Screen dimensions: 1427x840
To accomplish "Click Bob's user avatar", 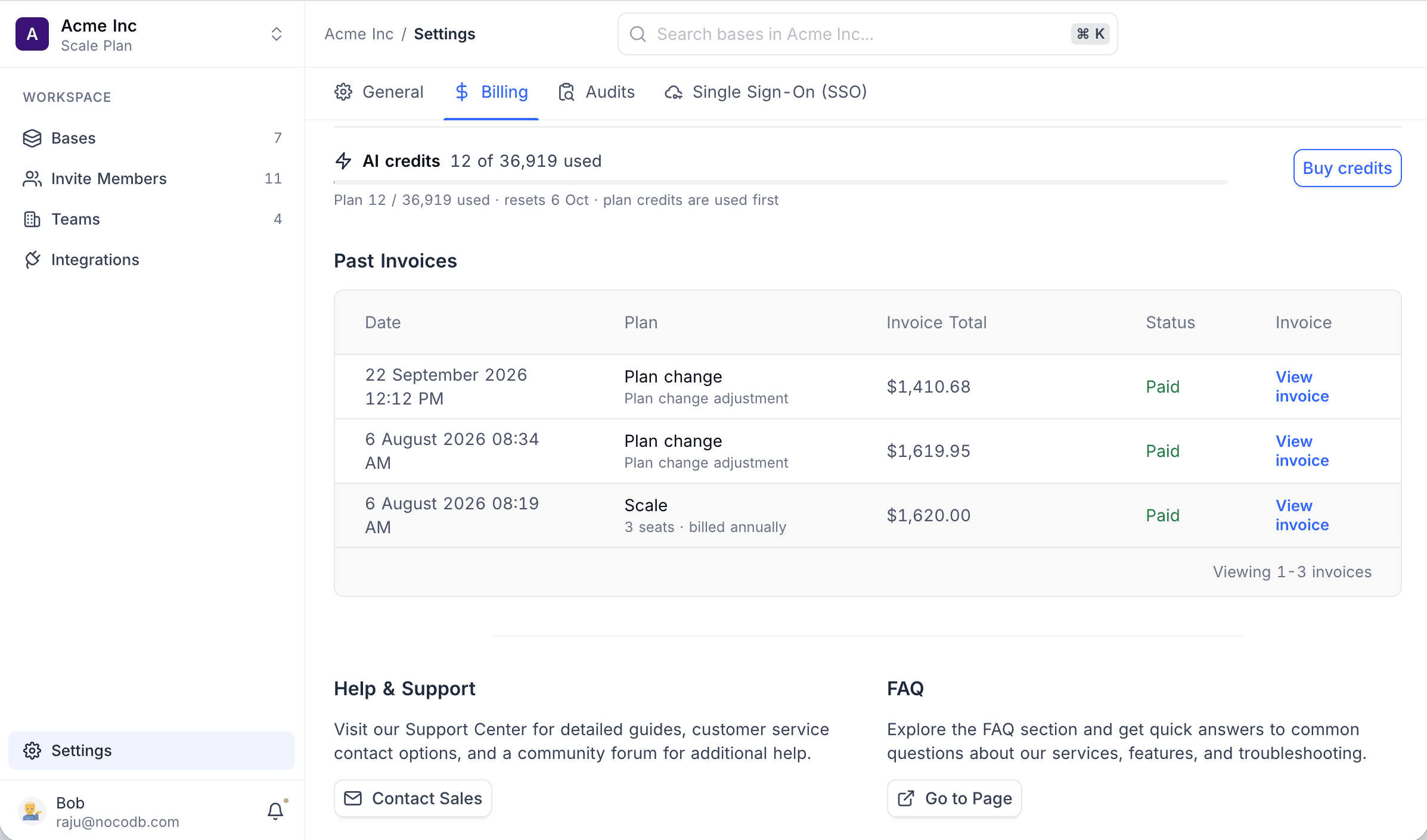I will (32, 811).
